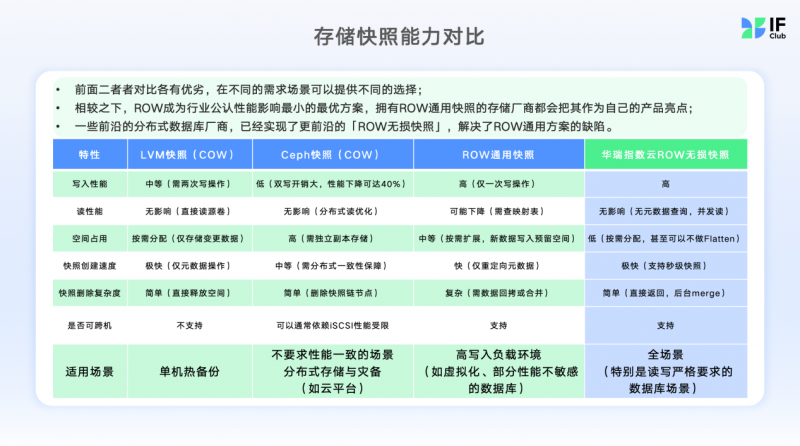800x446 pixels.
Task: Click cell 高（需独立副本存储）
Action: pos(333,238)
